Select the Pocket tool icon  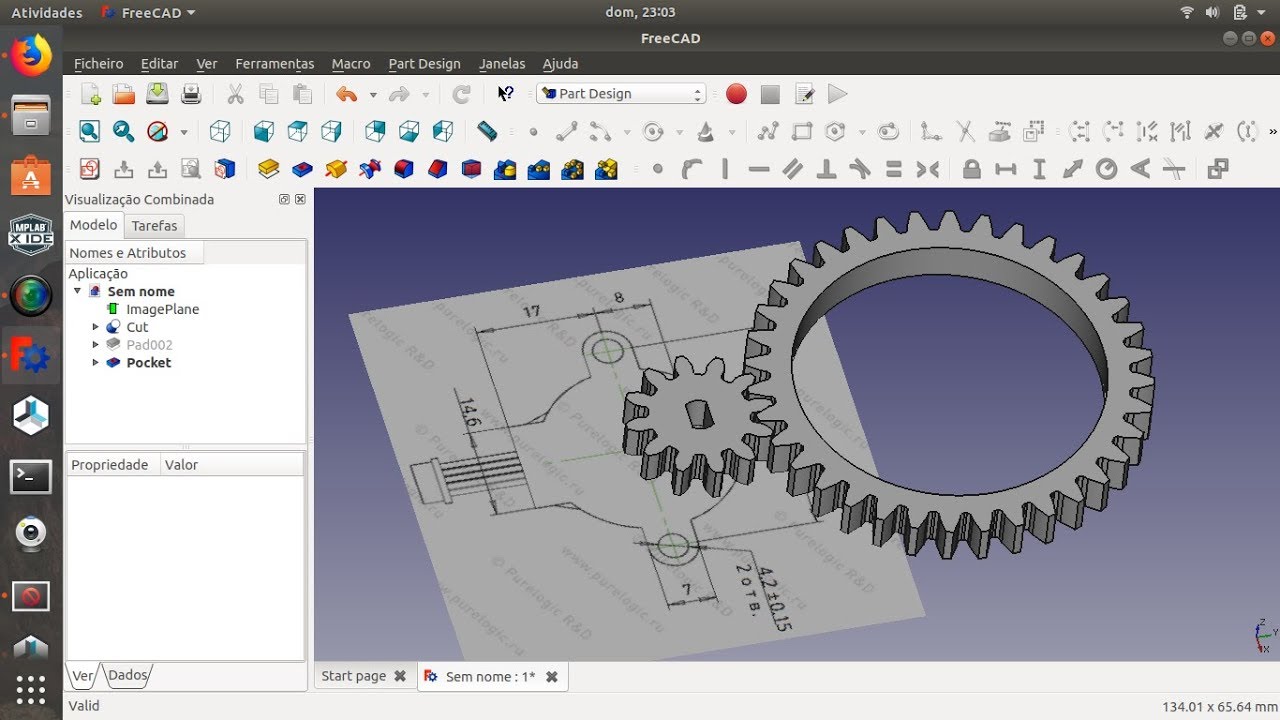(302, 169)
